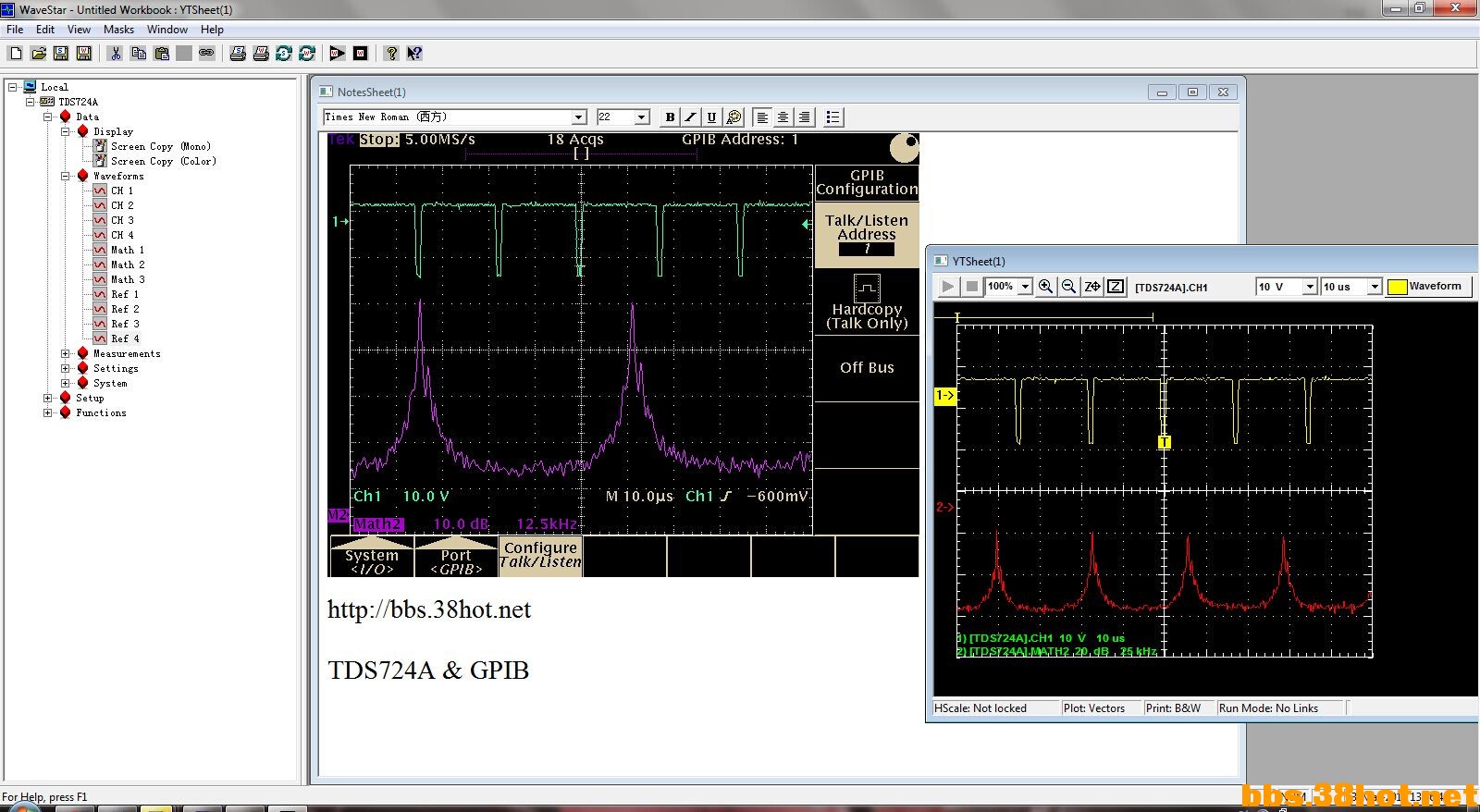Open the Edit menu
This screenshot has width=1480, height=812.
click(45, 30)
